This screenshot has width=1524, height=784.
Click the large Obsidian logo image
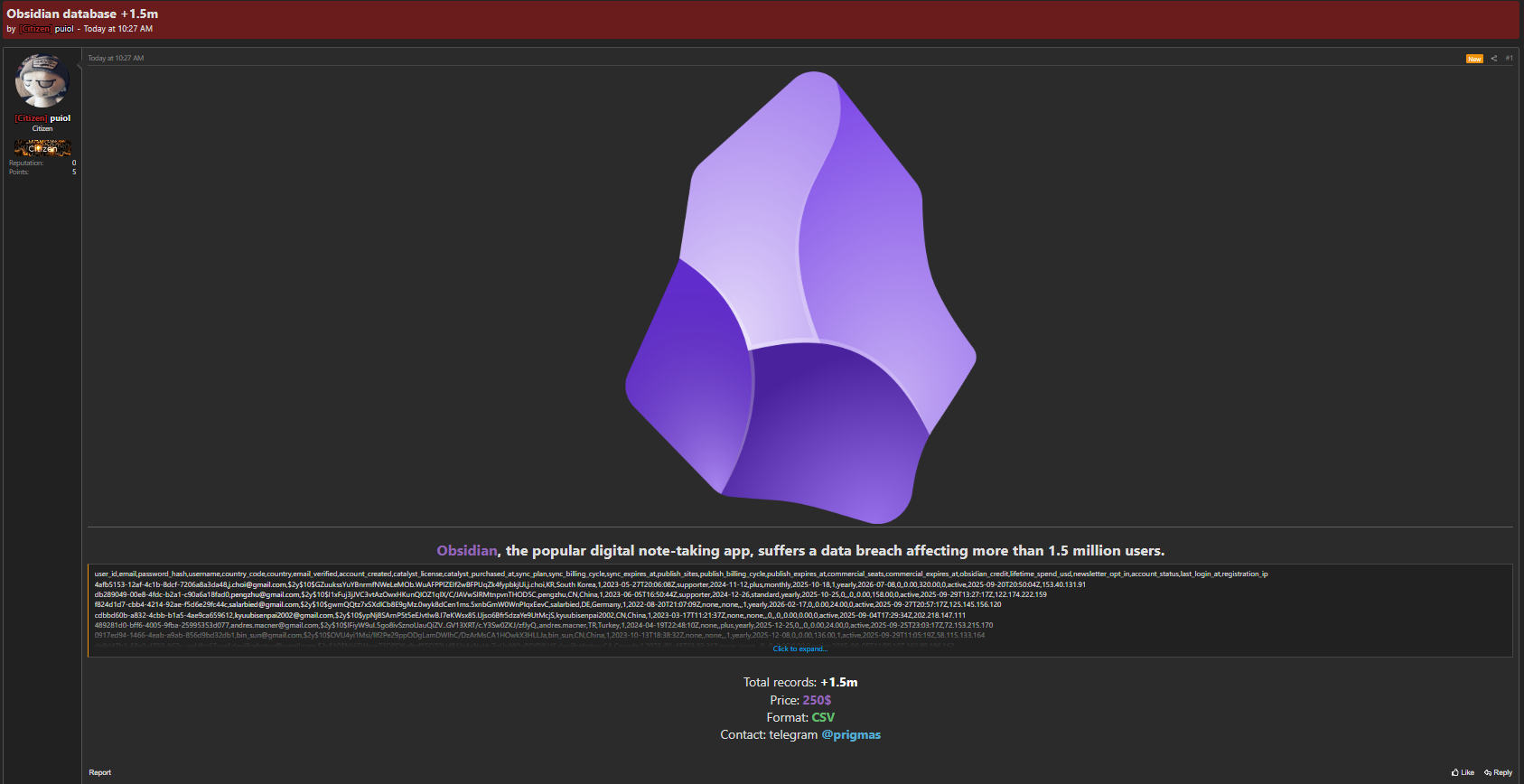pyautogui.click(x=800, y=297)
